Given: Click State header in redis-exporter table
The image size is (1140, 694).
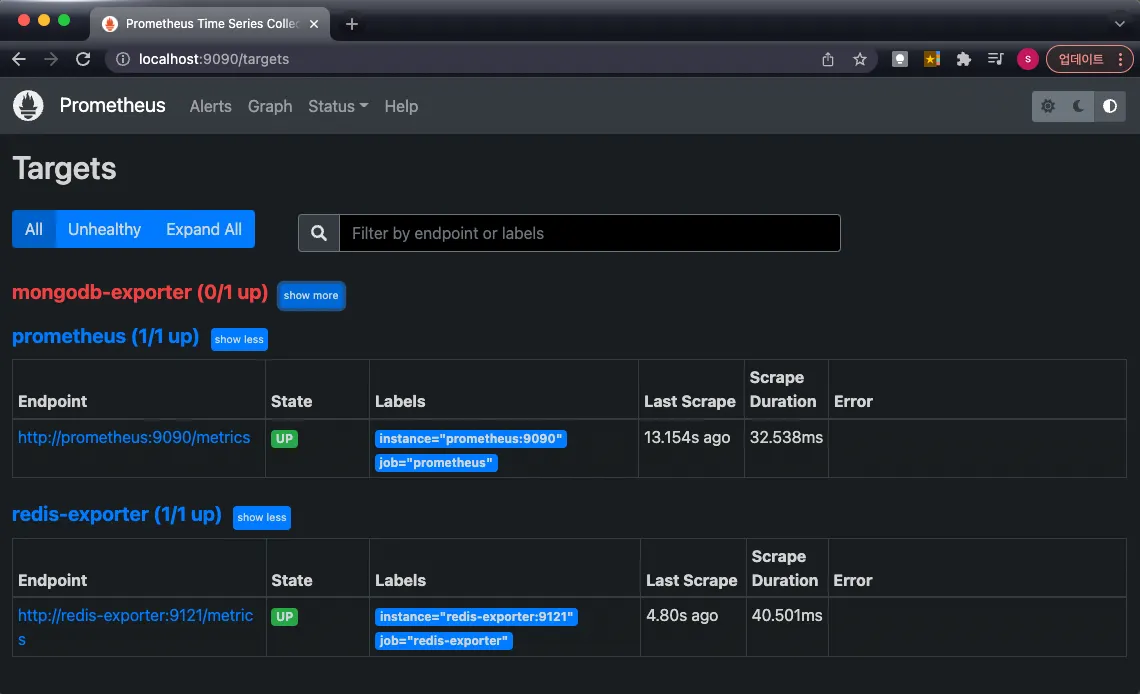Looking at the screenshot, I should (x=292, y=580).
